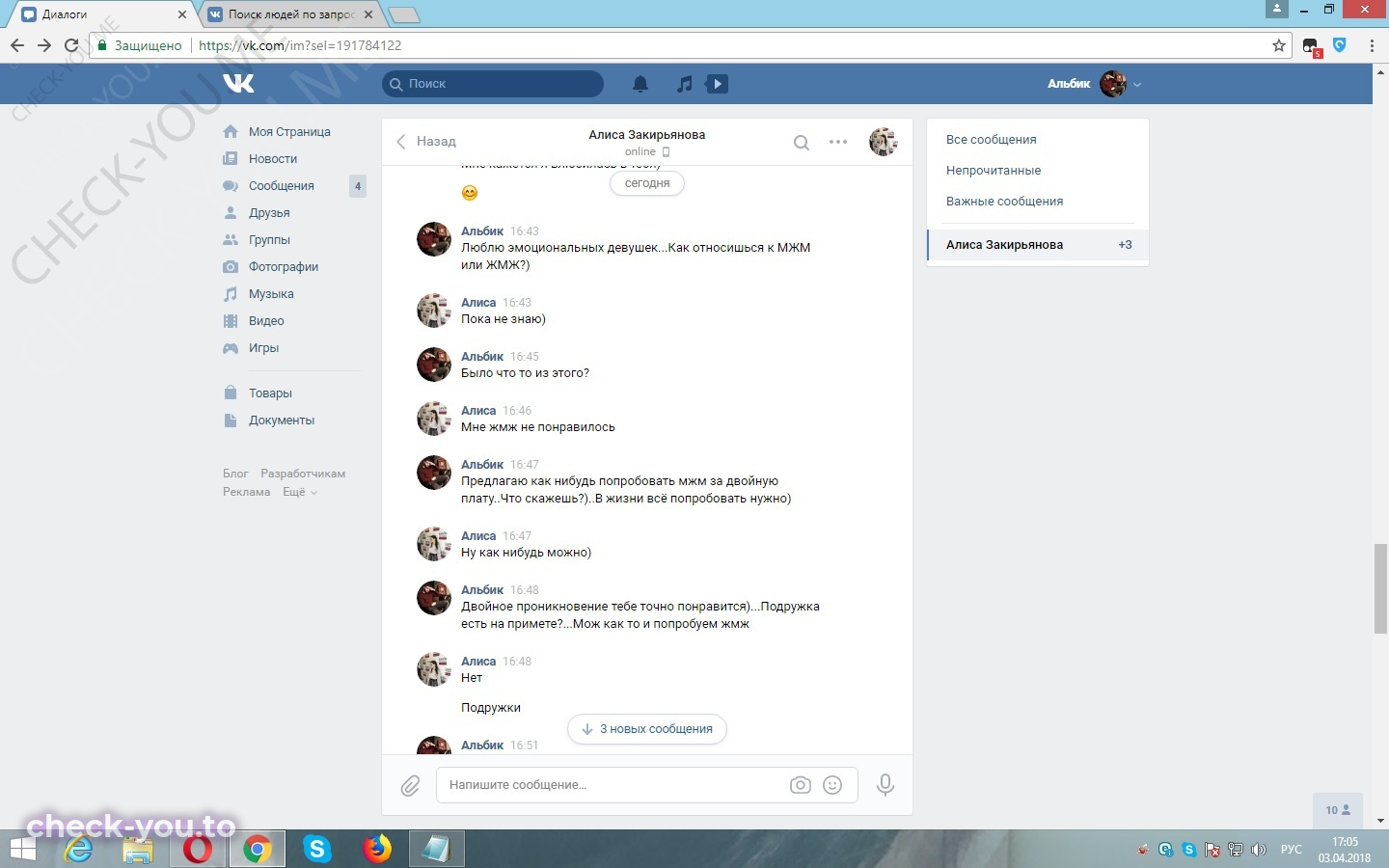Click the browser back arrow
Viewport: 1389px width, 868px height.
[x=16, y=45]
